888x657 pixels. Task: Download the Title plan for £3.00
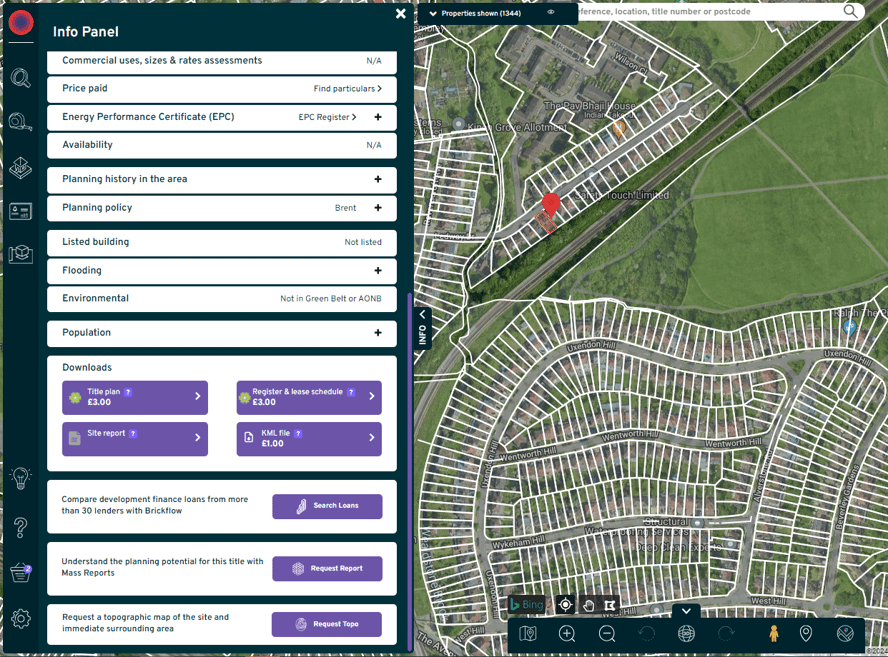(135, 397)
